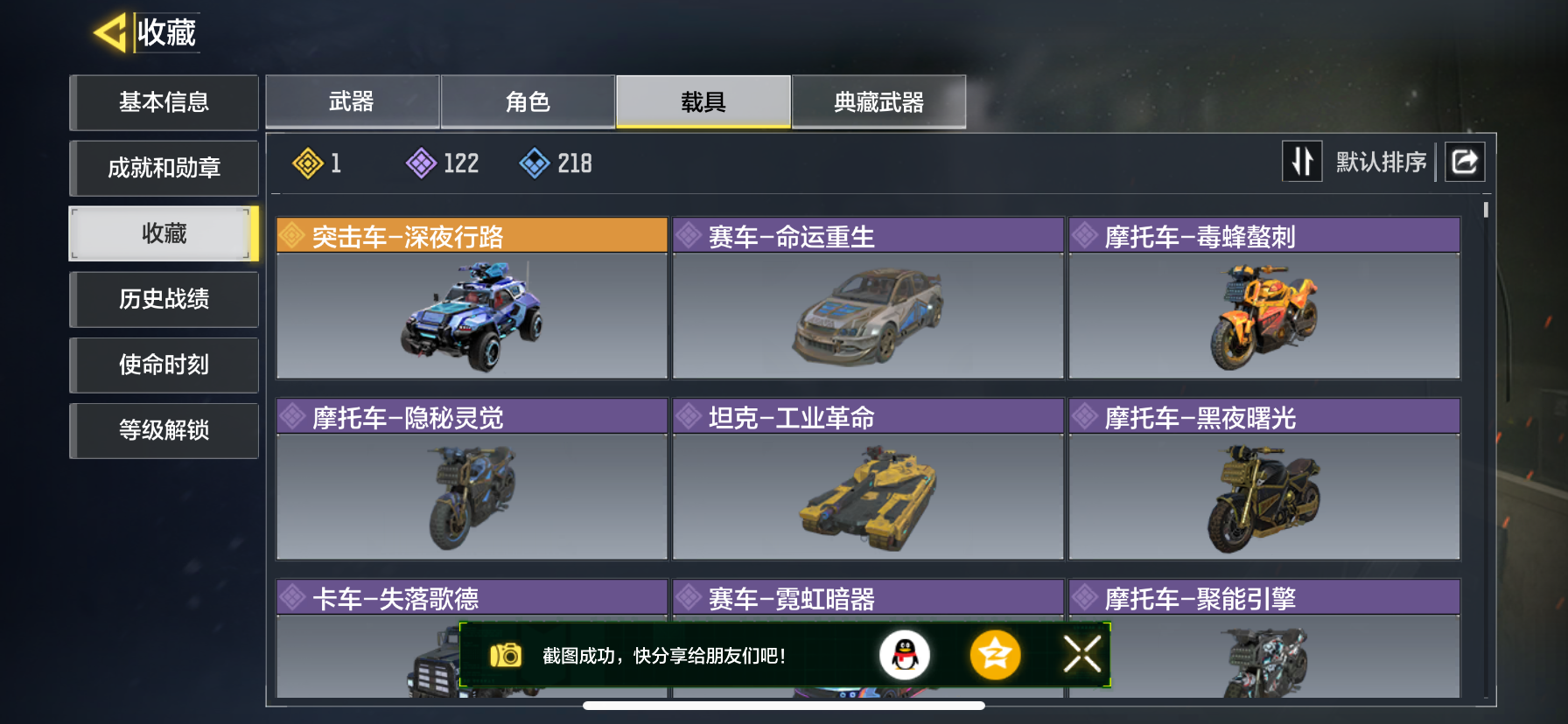
Task: Open 基本信息 in the sidebar
Action: (x=164, y=102)
